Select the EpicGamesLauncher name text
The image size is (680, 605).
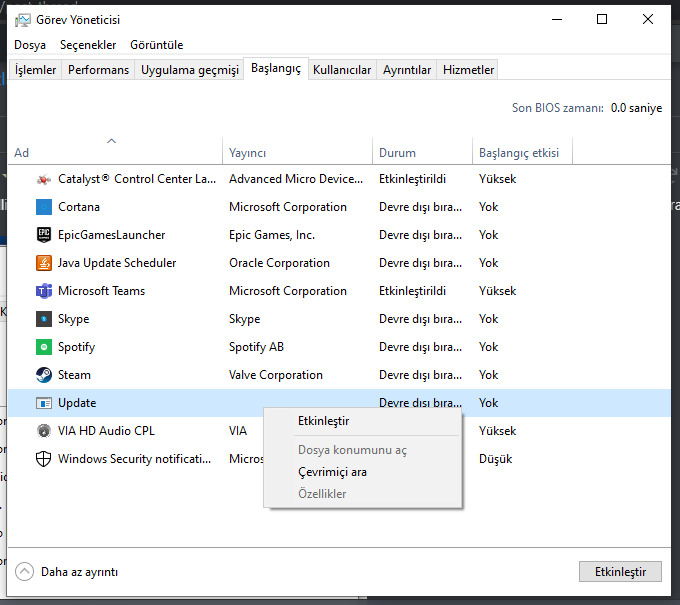[112, 235]
